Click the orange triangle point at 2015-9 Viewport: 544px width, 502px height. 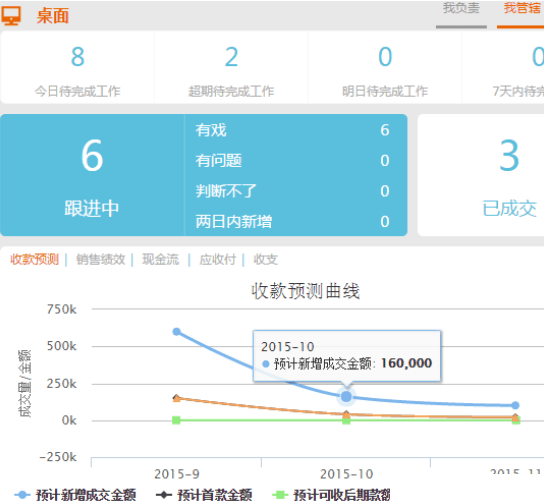tap(177, 398)
